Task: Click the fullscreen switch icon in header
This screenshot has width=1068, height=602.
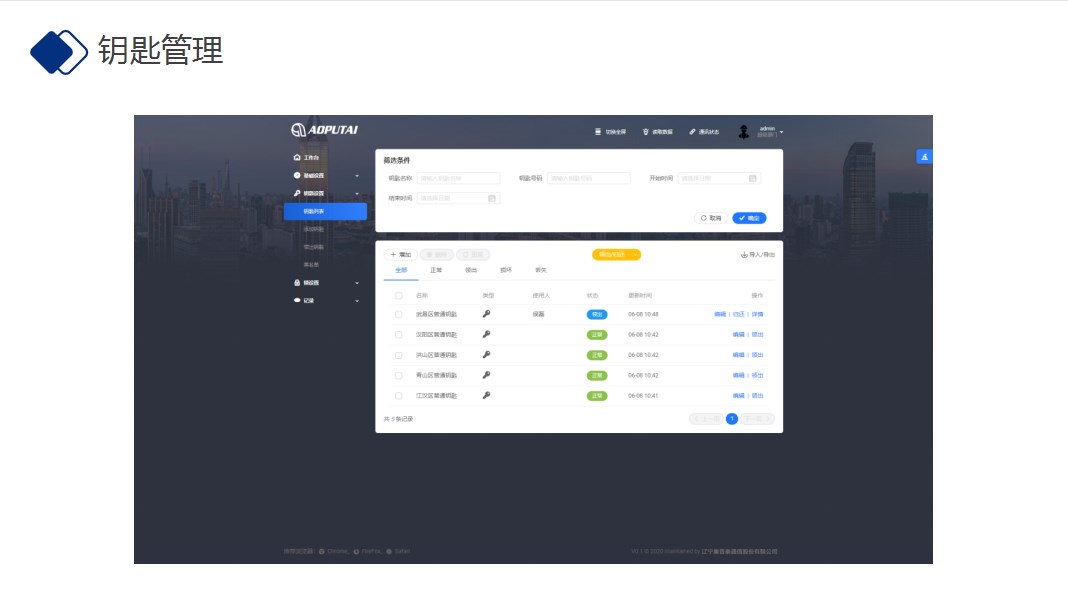Action: pyautogui.click(x=598, y=131)
